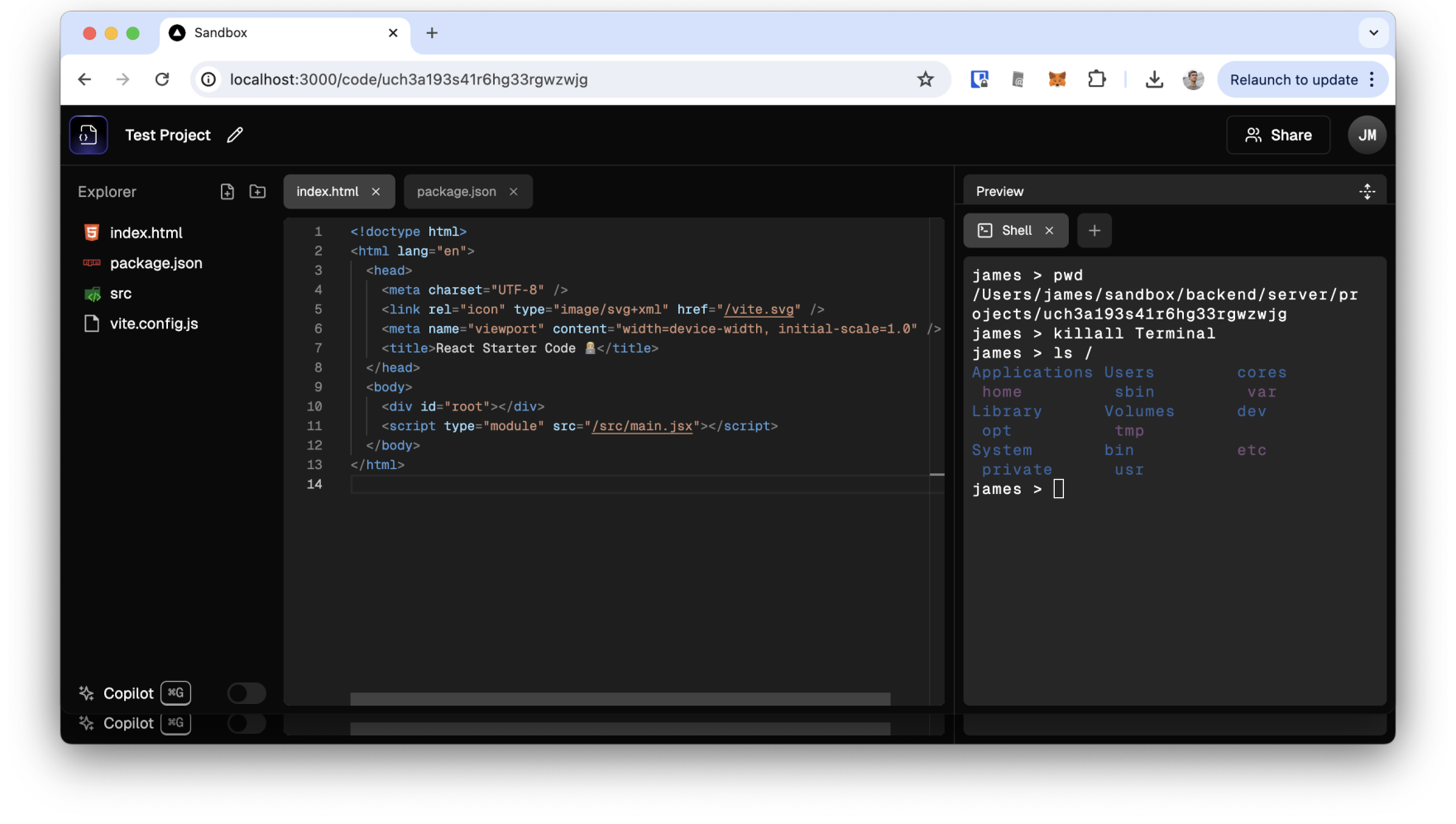Create a new file in Explorer
The height and width of the screenshot is (824, 1456).
coord(227,191)
